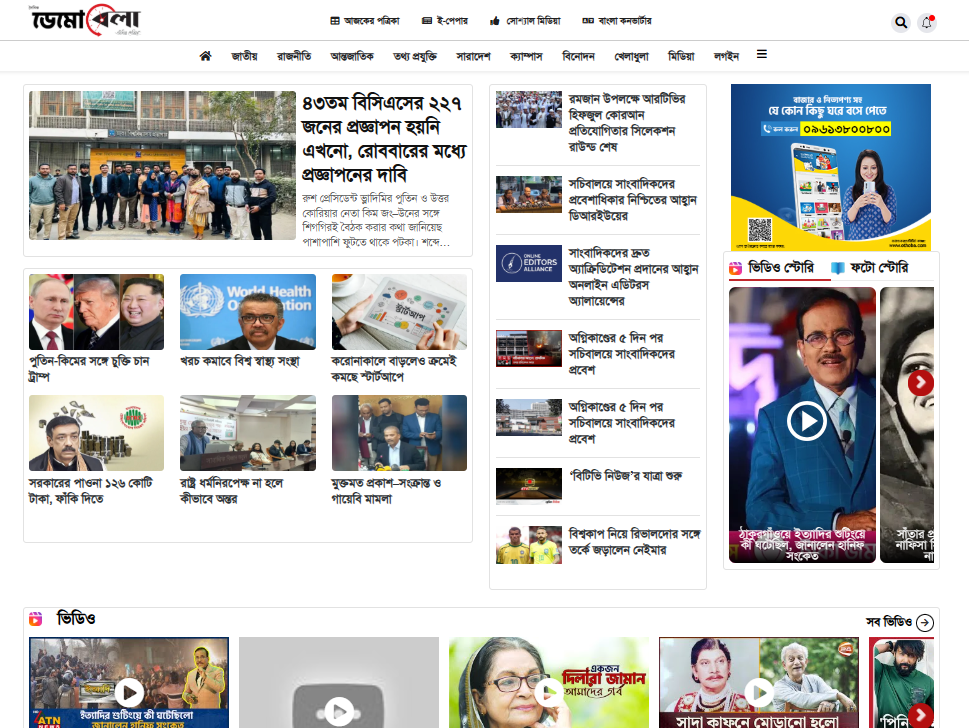
Task: Open the World Health Organization article thumbnail
Action: [x=247, y=312]
